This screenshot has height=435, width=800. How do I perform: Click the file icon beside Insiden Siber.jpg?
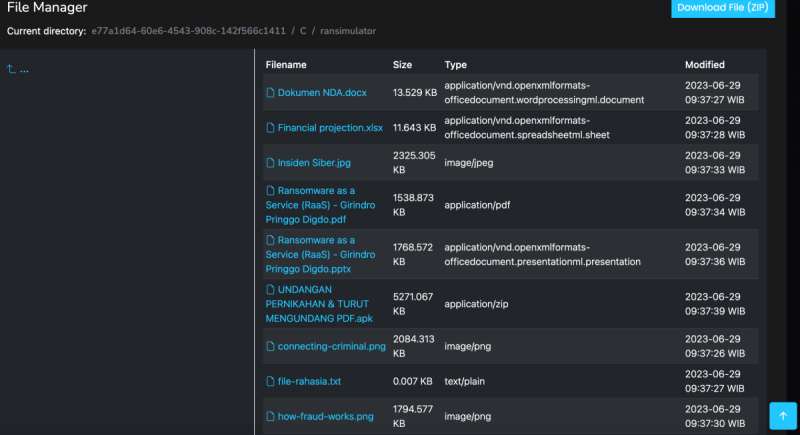pyautogui.click(x=270, y=163)
